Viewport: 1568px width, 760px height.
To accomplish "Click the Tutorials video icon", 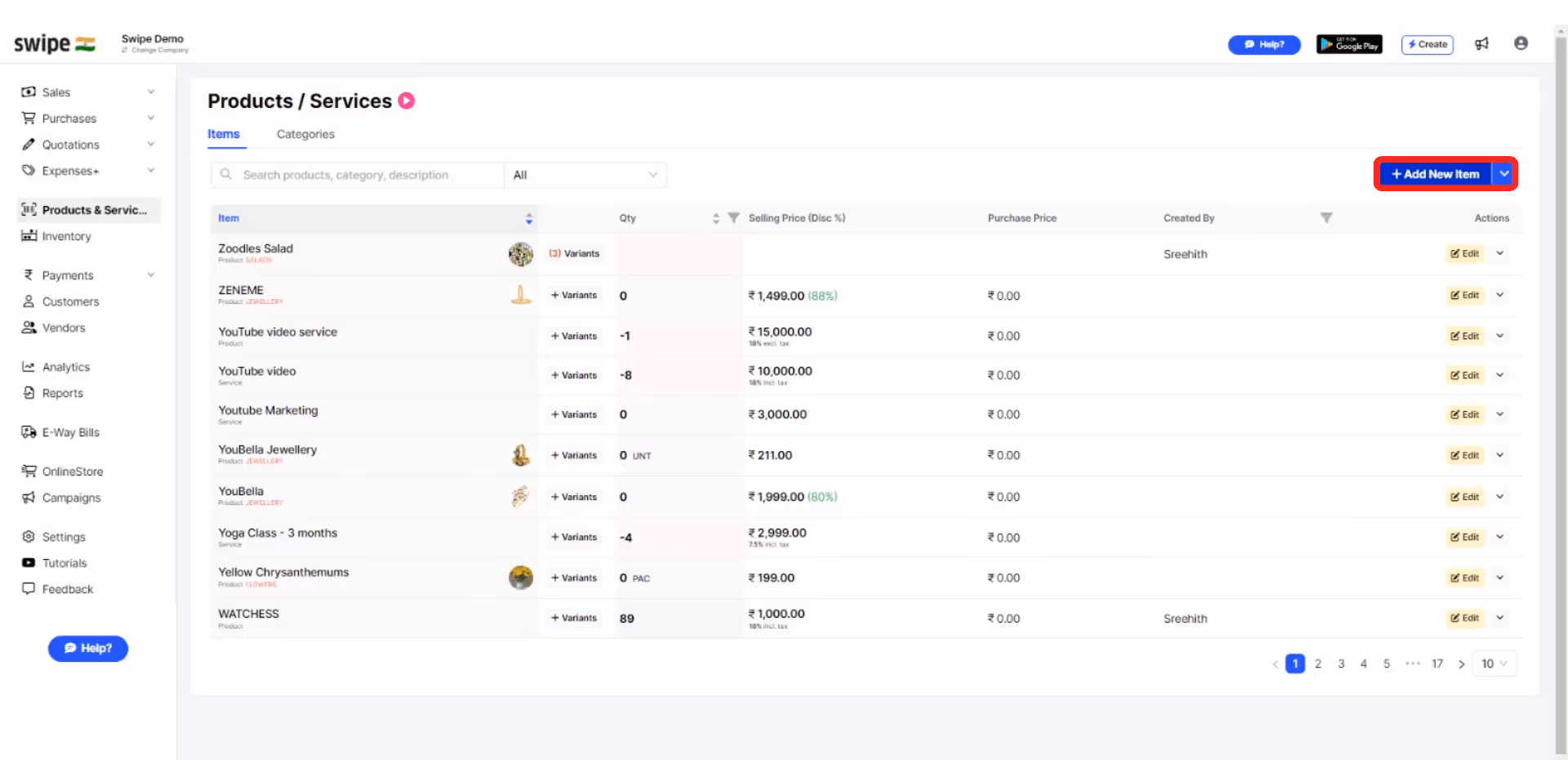I will [x=29, y=563].
